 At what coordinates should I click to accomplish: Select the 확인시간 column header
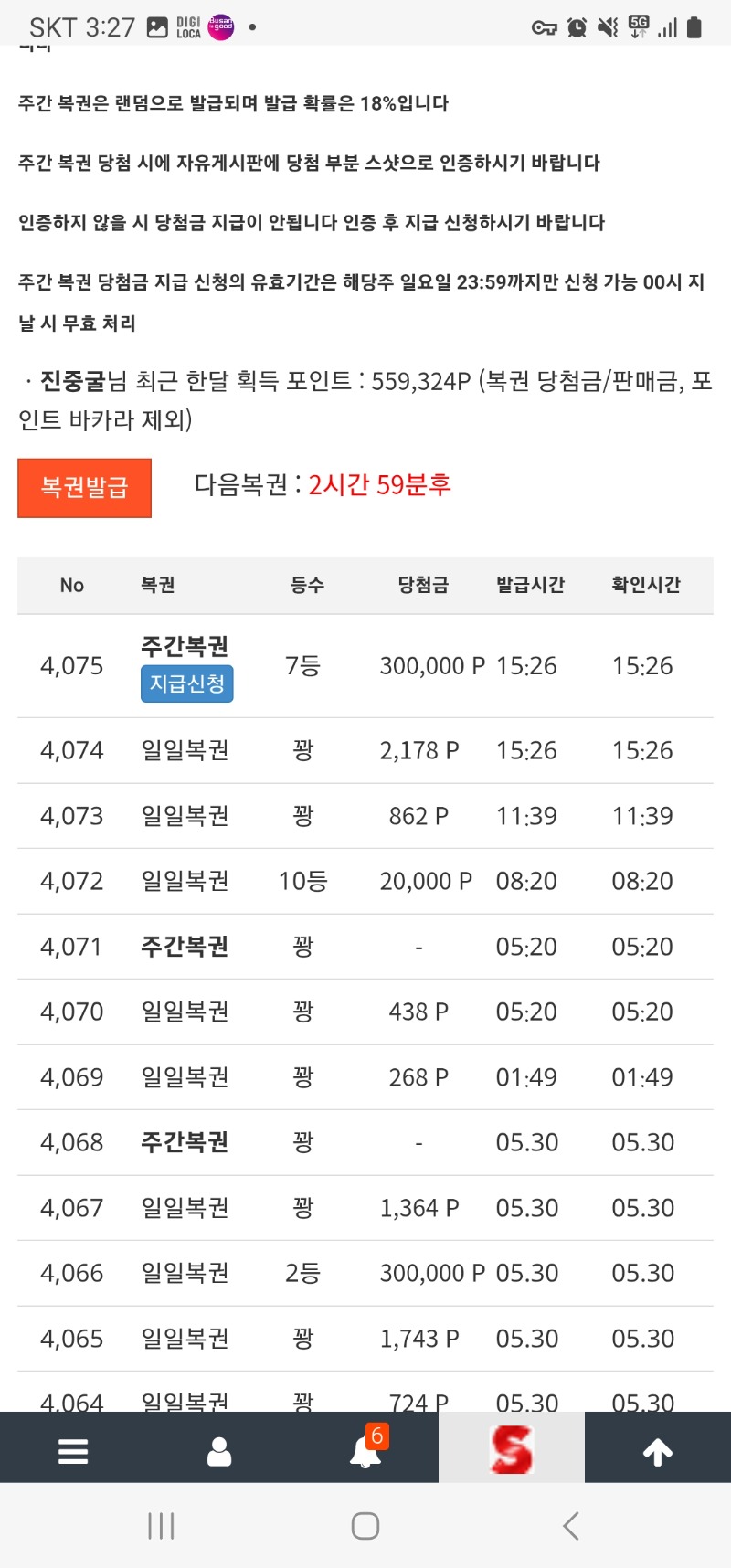tap(646, 585)
